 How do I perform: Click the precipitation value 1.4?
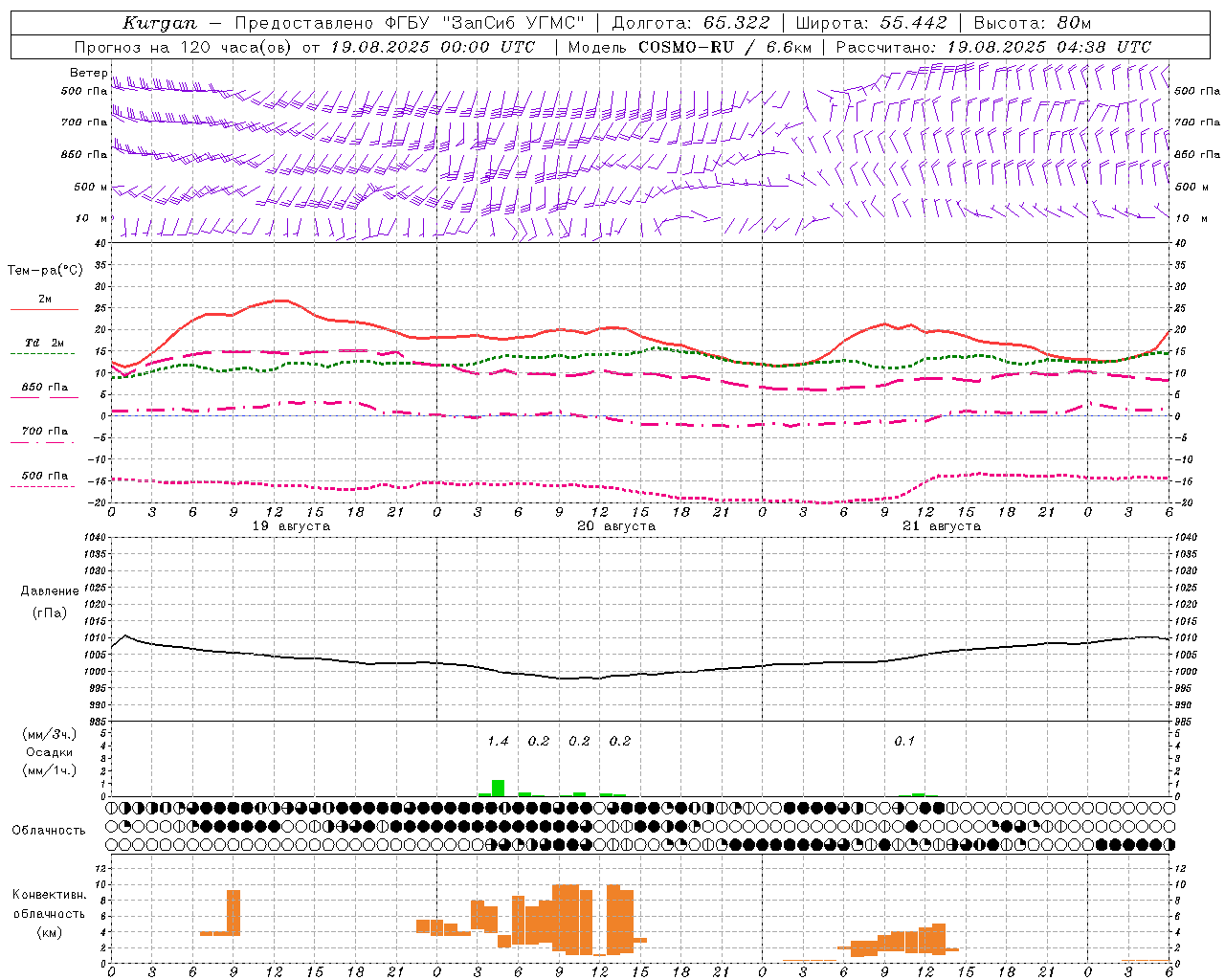[498, 742]
